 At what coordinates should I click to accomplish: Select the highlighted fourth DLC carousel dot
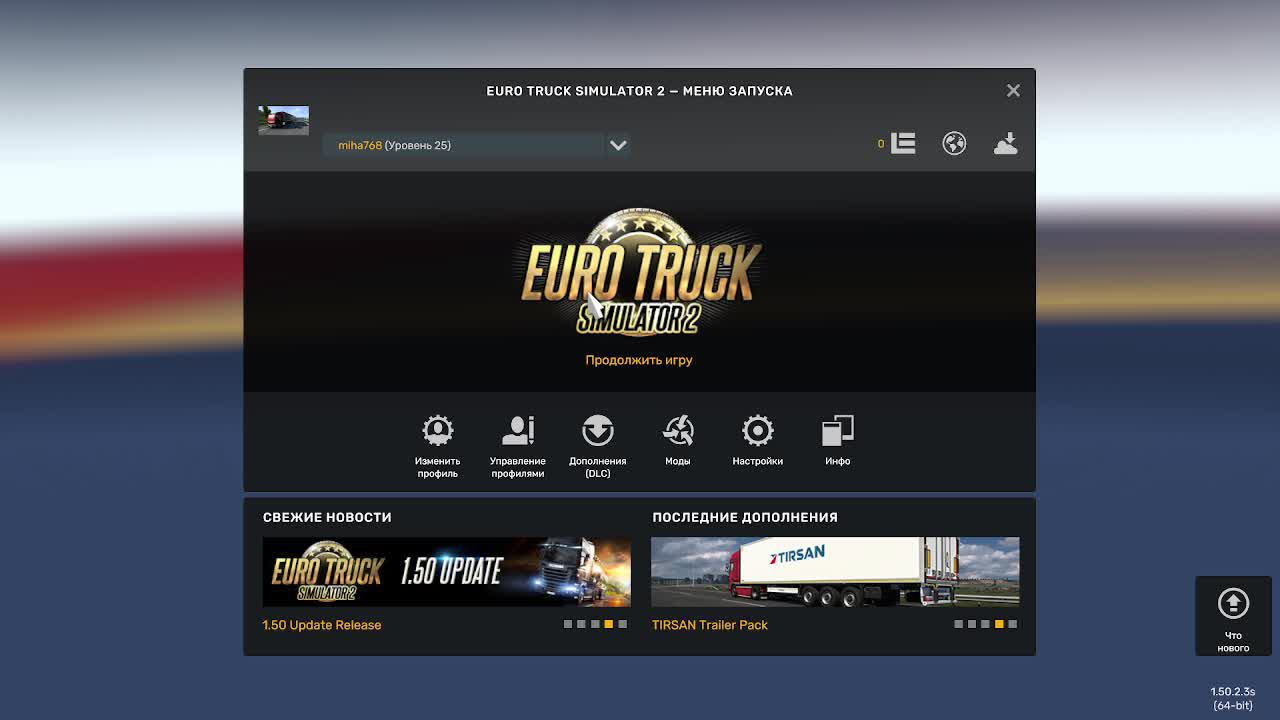pyautogui.click(x=999, y=624)
